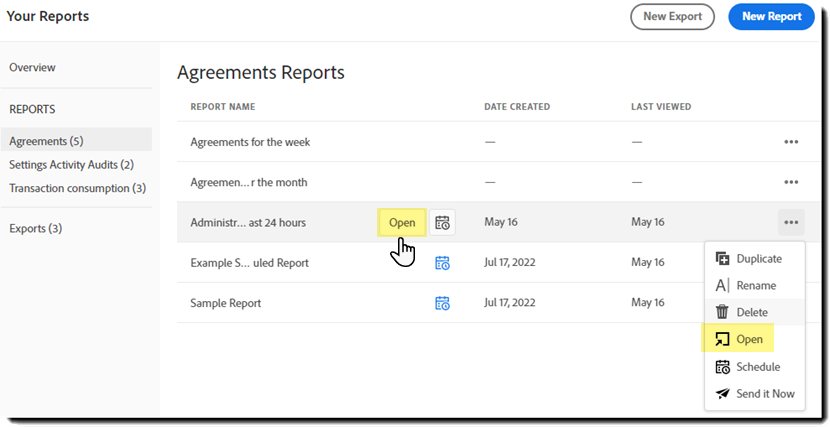This screenshot has width=830, height=427.
Task: Click schedule icon on Example Scheduled Report row
Action: click(442, 263)
